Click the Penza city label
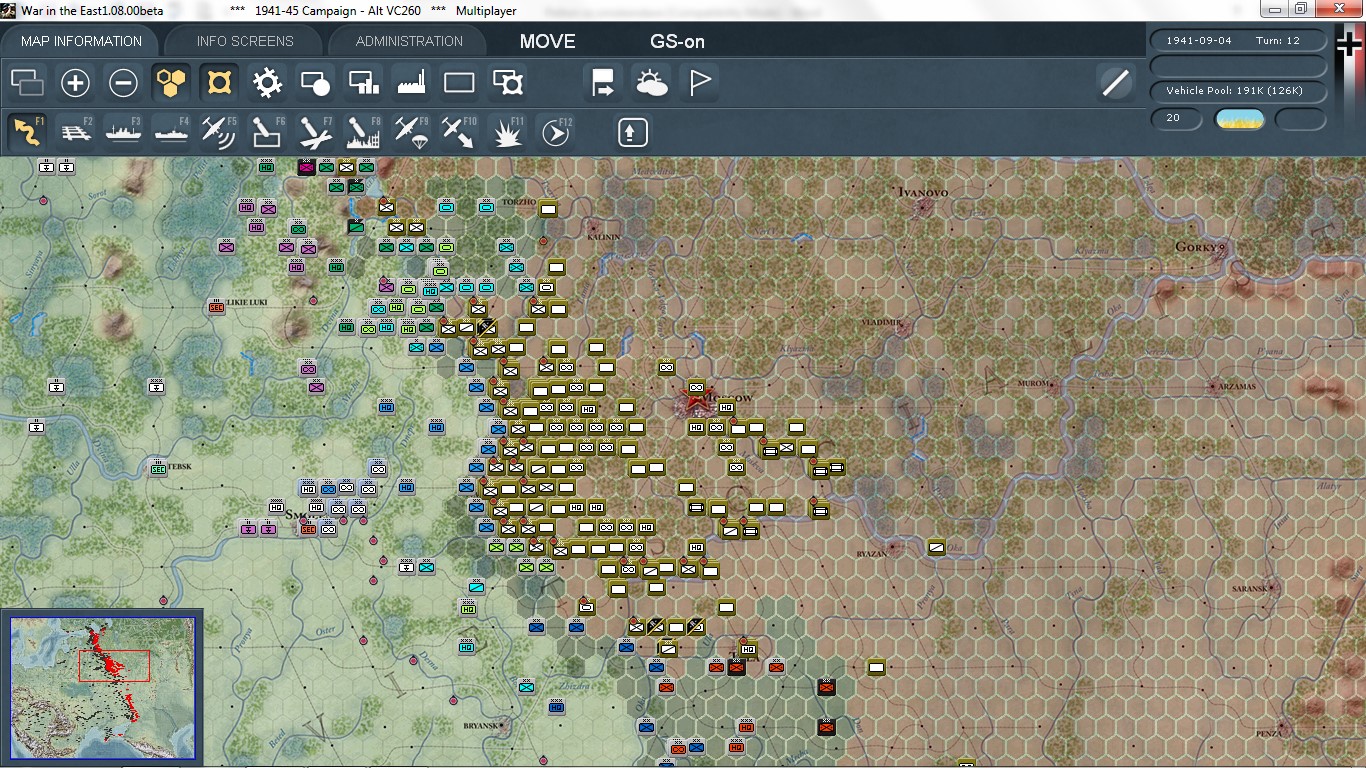This screenshot has height=768, width=1366. click(1269, 733)
